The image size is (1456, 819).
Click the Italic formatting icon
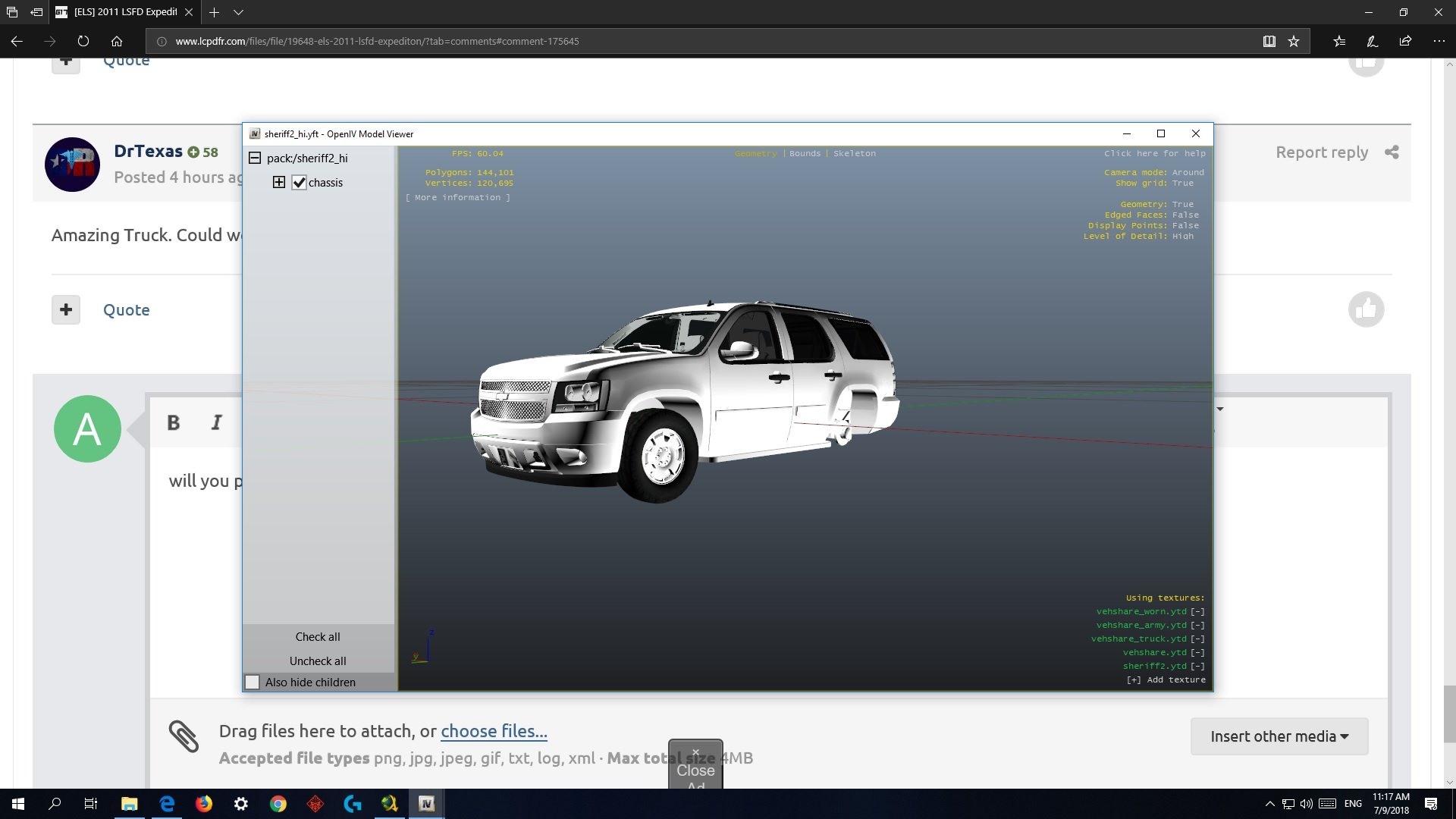tap(217, 422)
